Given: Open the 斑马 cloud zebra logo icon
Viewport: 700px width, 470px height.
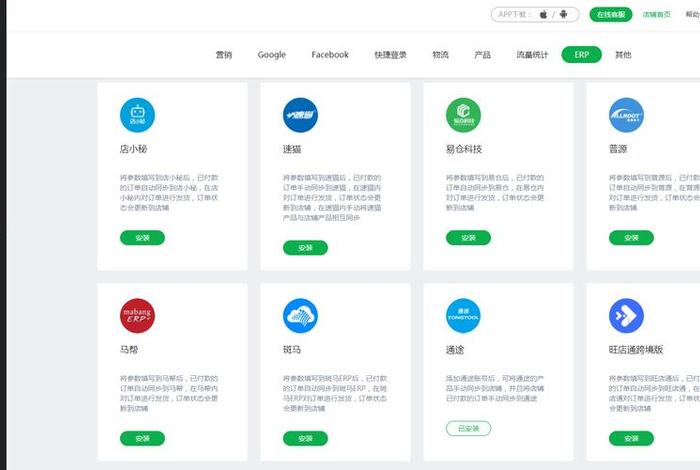Looking at the screenshot, I should (300, 316).
